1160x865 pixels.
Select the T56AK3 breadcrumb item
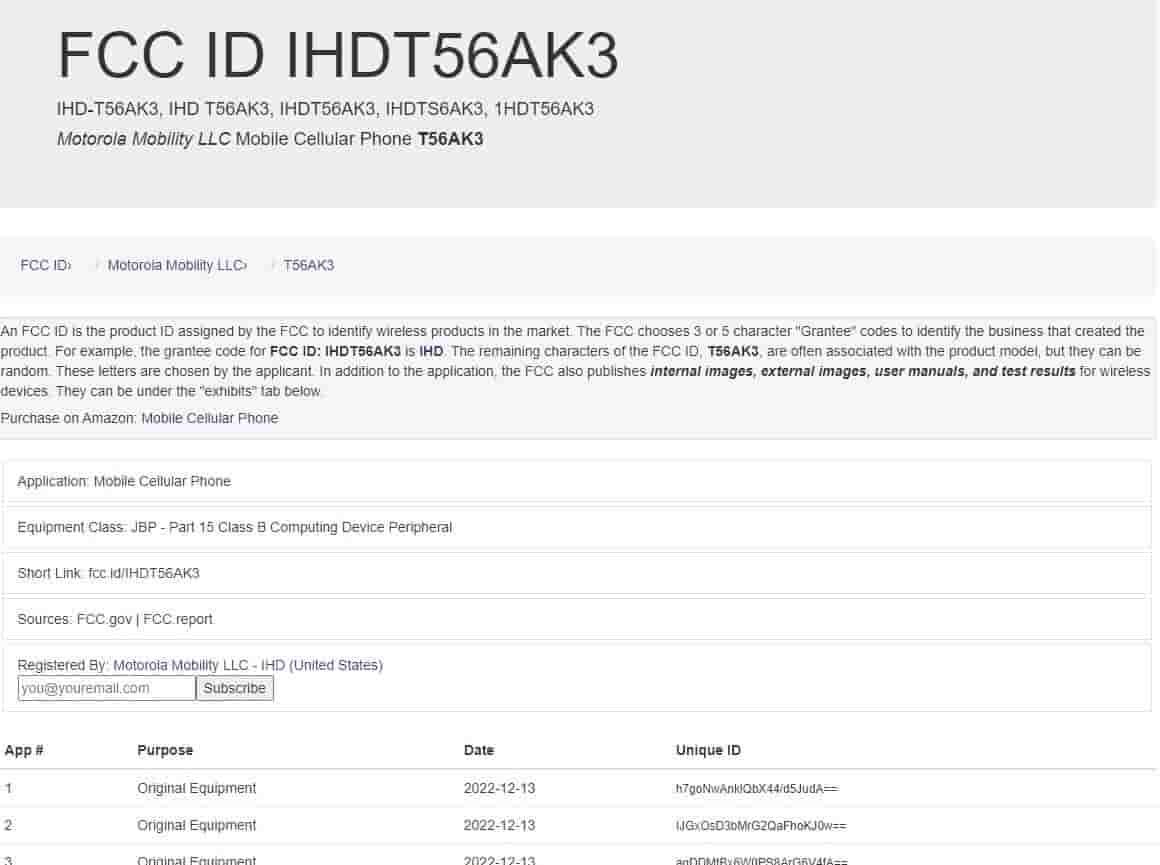pos(308,265)
